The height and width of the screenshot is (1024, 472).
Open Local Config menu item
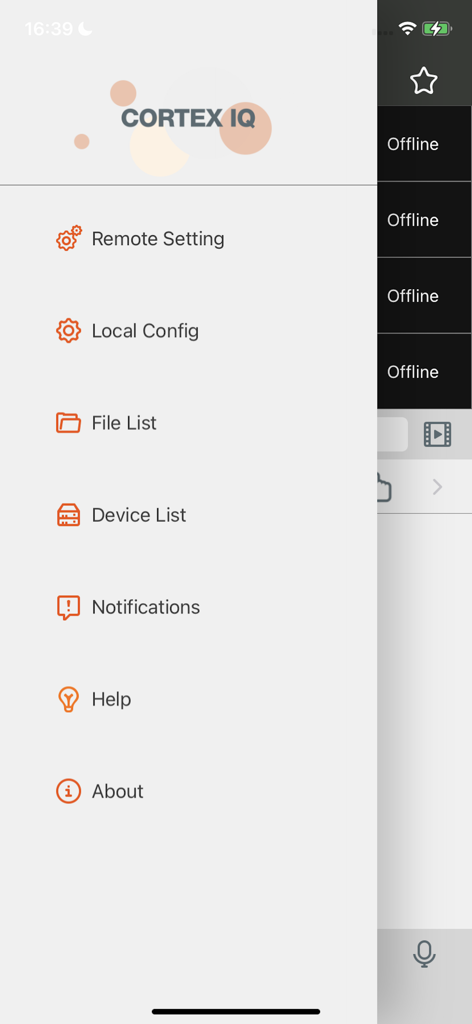click(x=188, y=331)
